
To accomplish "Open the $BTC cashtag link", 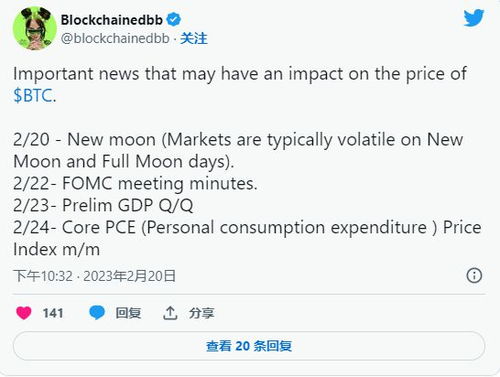I will point(33,96).
